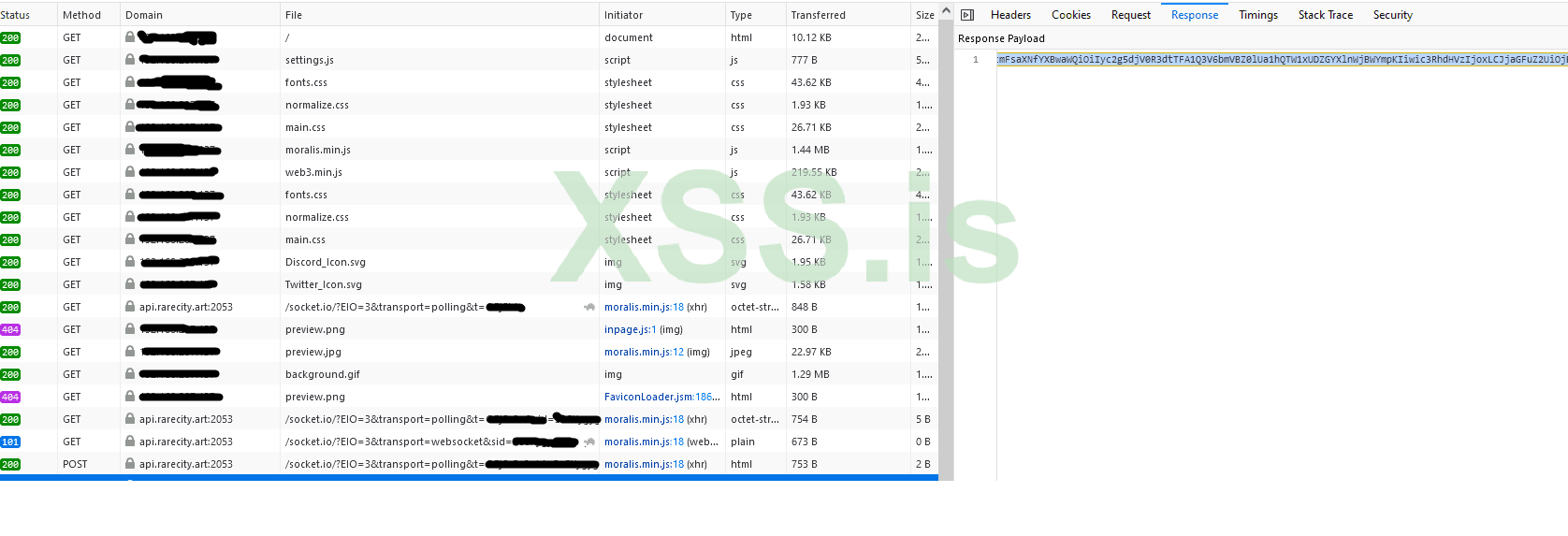Open the FaviconLoader.jsm:186 initiator link

(x=661, y=397)
